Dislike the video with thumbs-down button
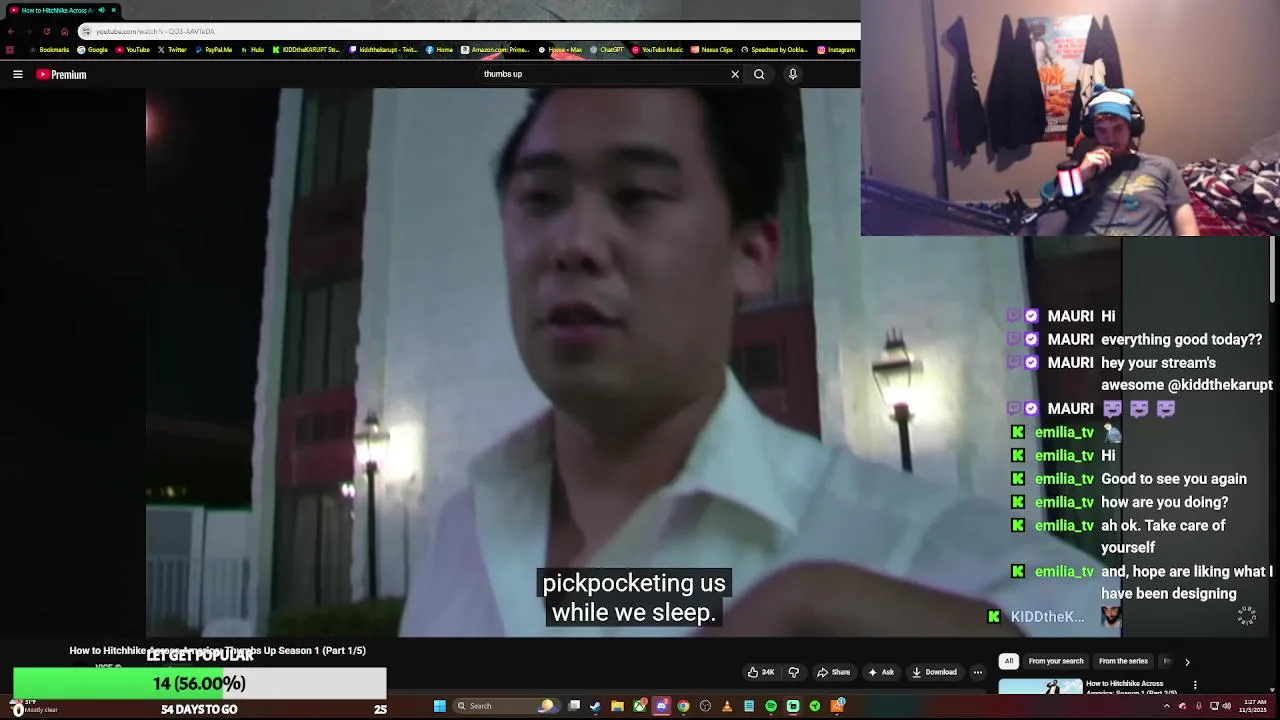 coord(794,672)
